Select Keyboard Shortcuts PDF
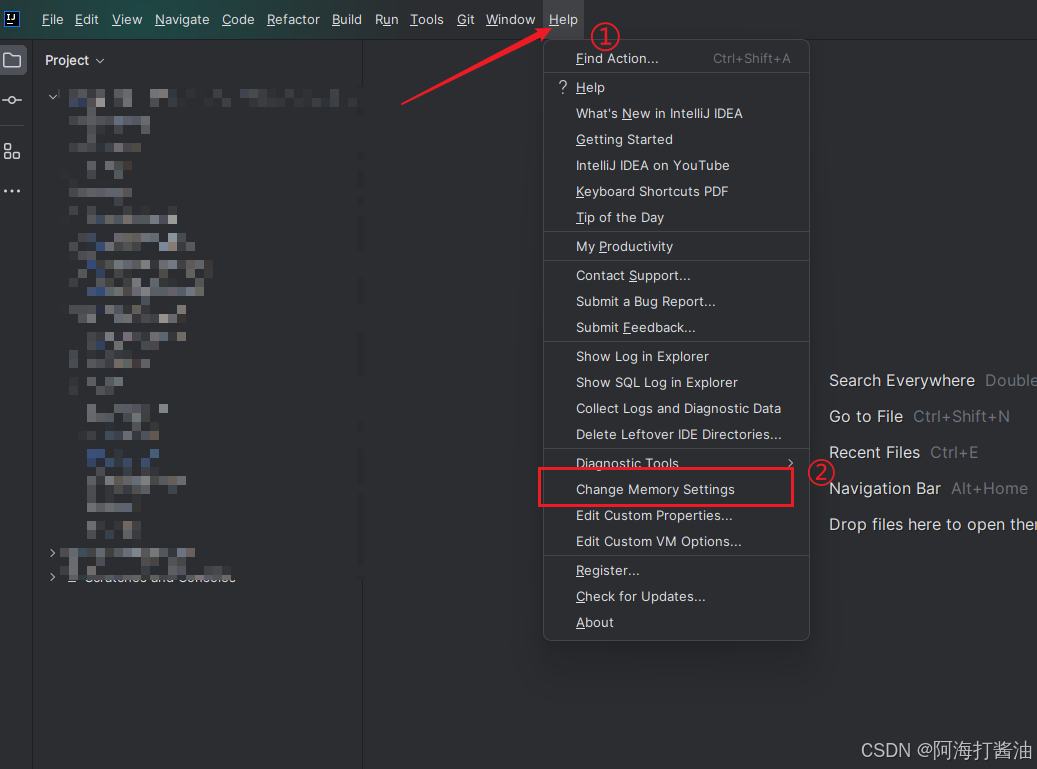This screenshot has width=1037, height=769. pos(676,192)
